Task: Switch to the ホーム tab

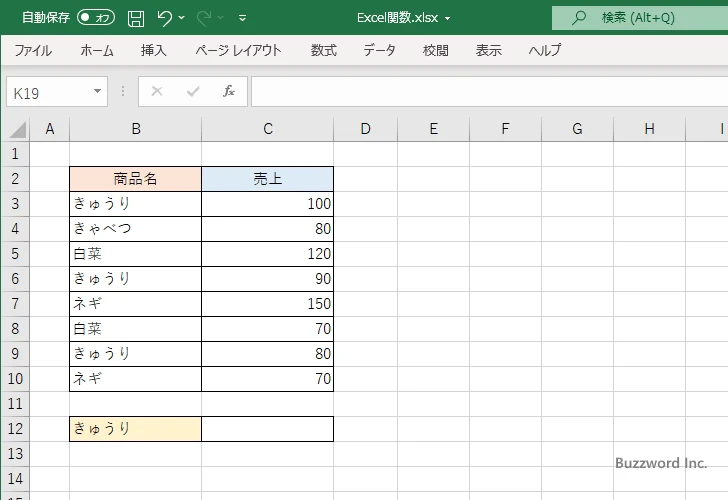Action: (x=97, y=50)
